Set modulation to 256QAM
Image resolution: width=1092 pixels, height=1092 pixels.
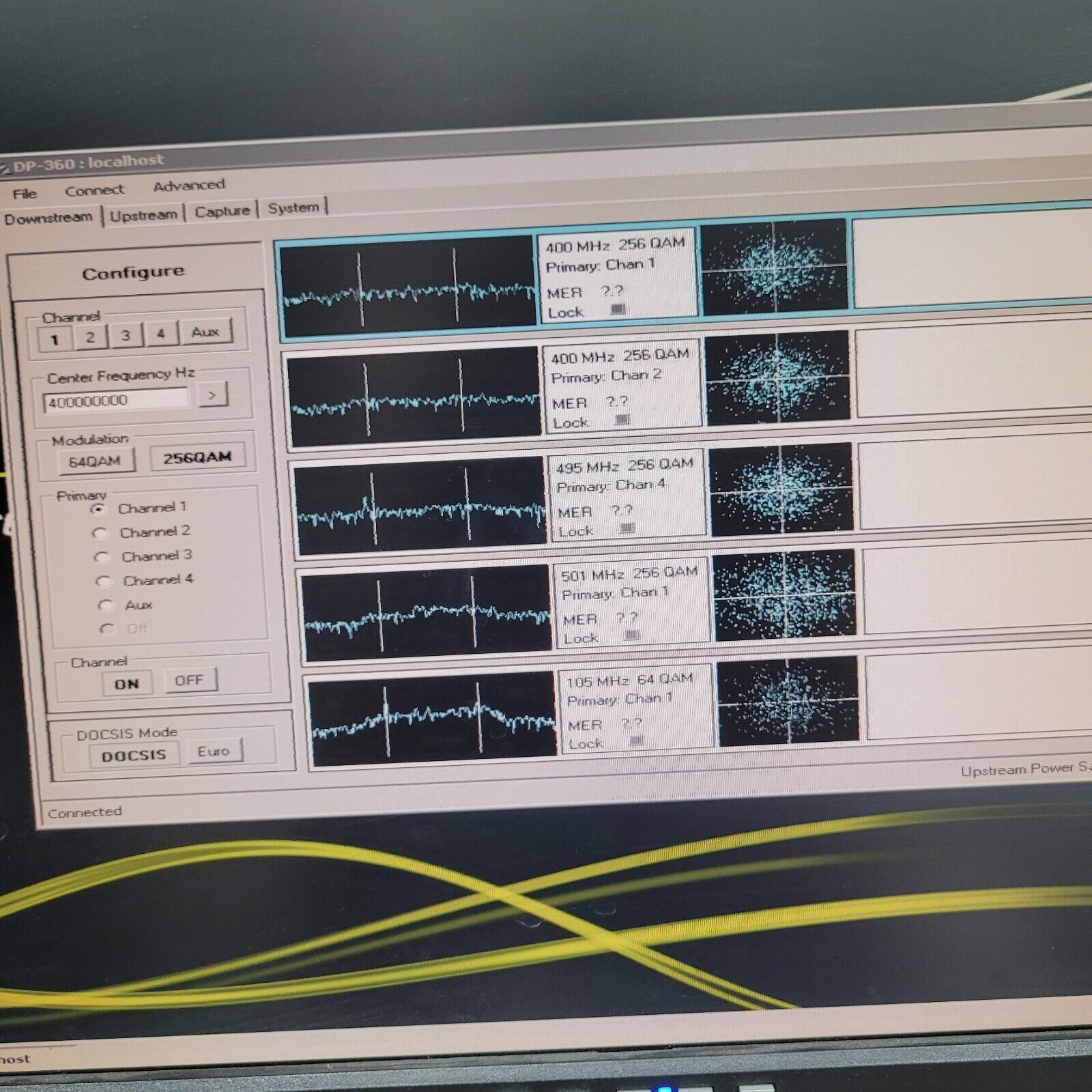(197, 457)
